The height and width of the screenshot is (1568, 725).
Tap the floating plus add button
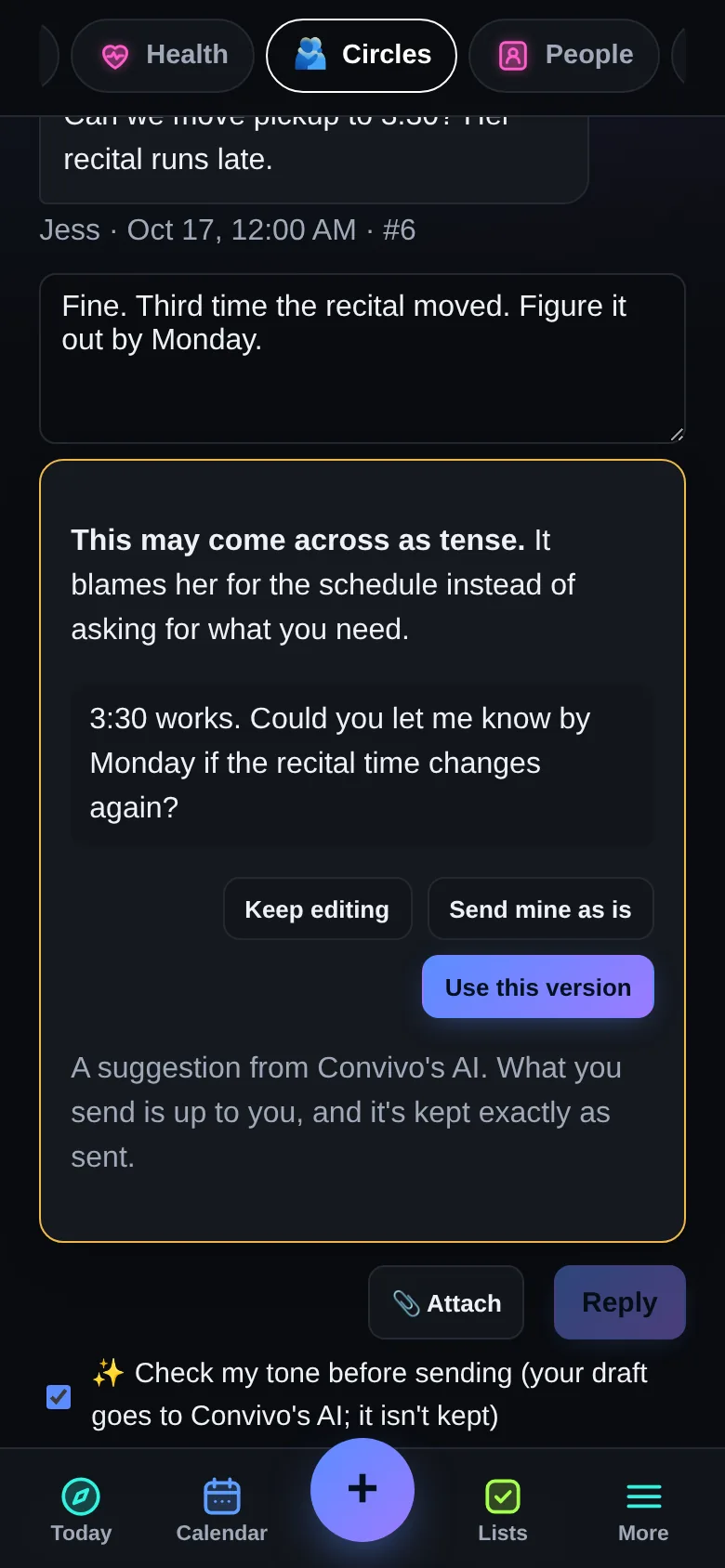(362, 1489)
